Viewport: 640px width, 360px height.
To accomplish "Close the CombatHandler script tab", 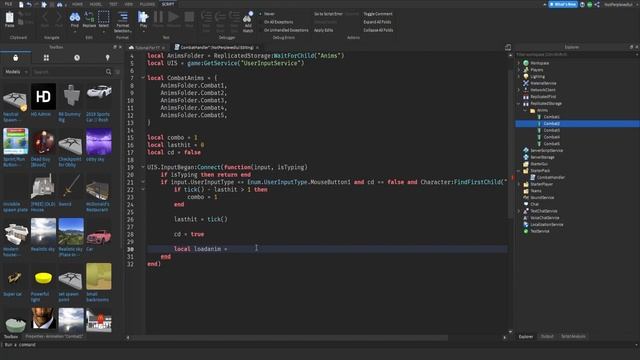I will [257, 48].
